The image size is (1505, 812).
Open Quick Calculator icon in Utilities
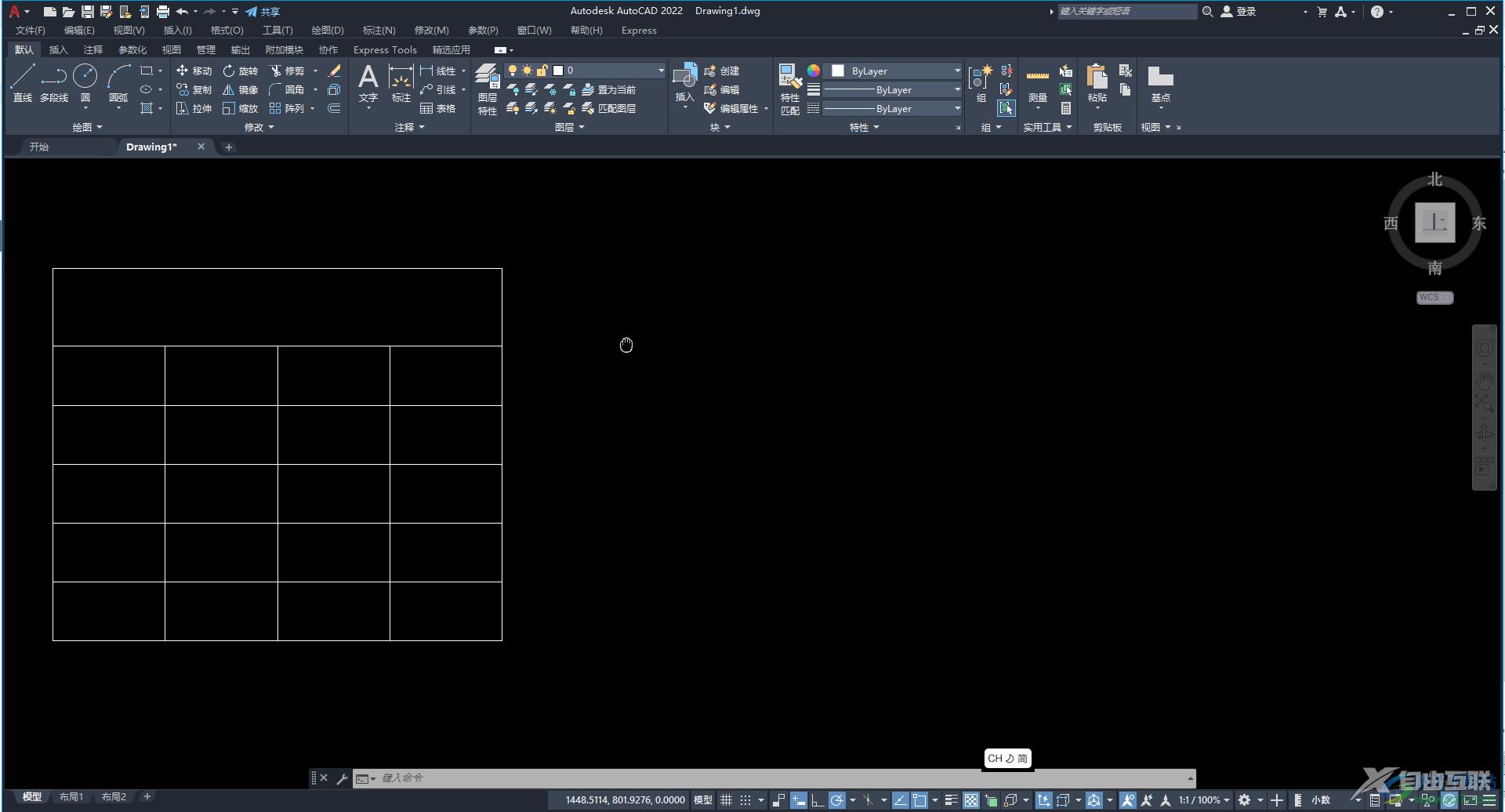pos(1066,108)
